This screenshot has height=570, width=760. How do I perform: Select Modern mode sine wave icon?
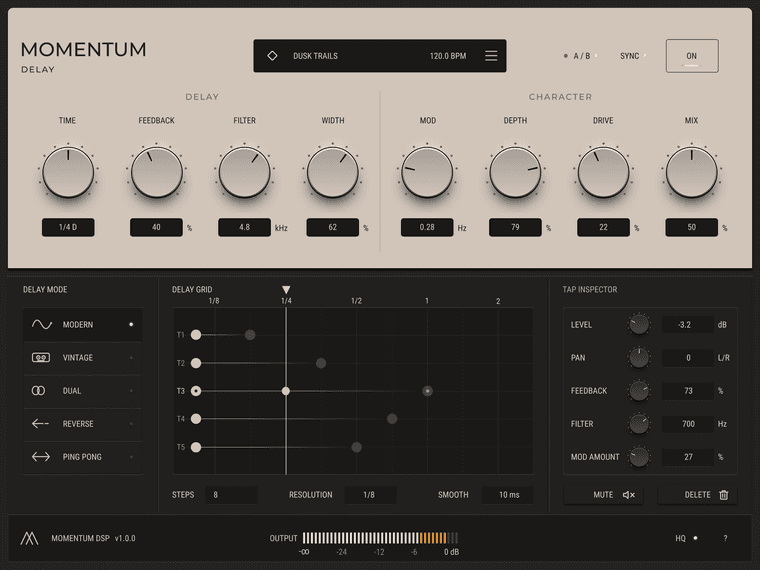(x=42, y=324)
